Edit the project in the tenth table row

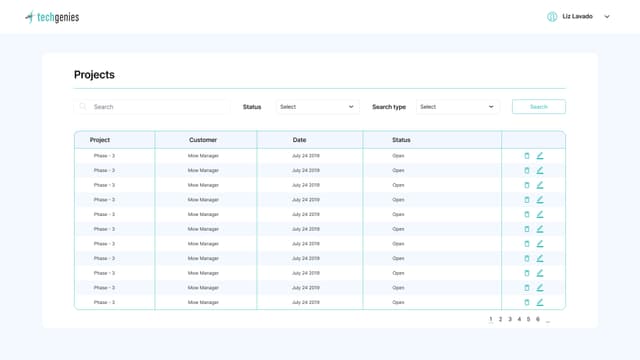(540, 288)
